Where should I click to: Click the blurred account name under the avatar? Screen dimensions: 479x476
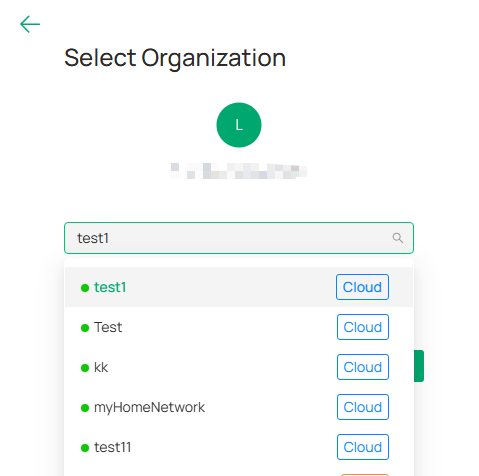(239, 171)
